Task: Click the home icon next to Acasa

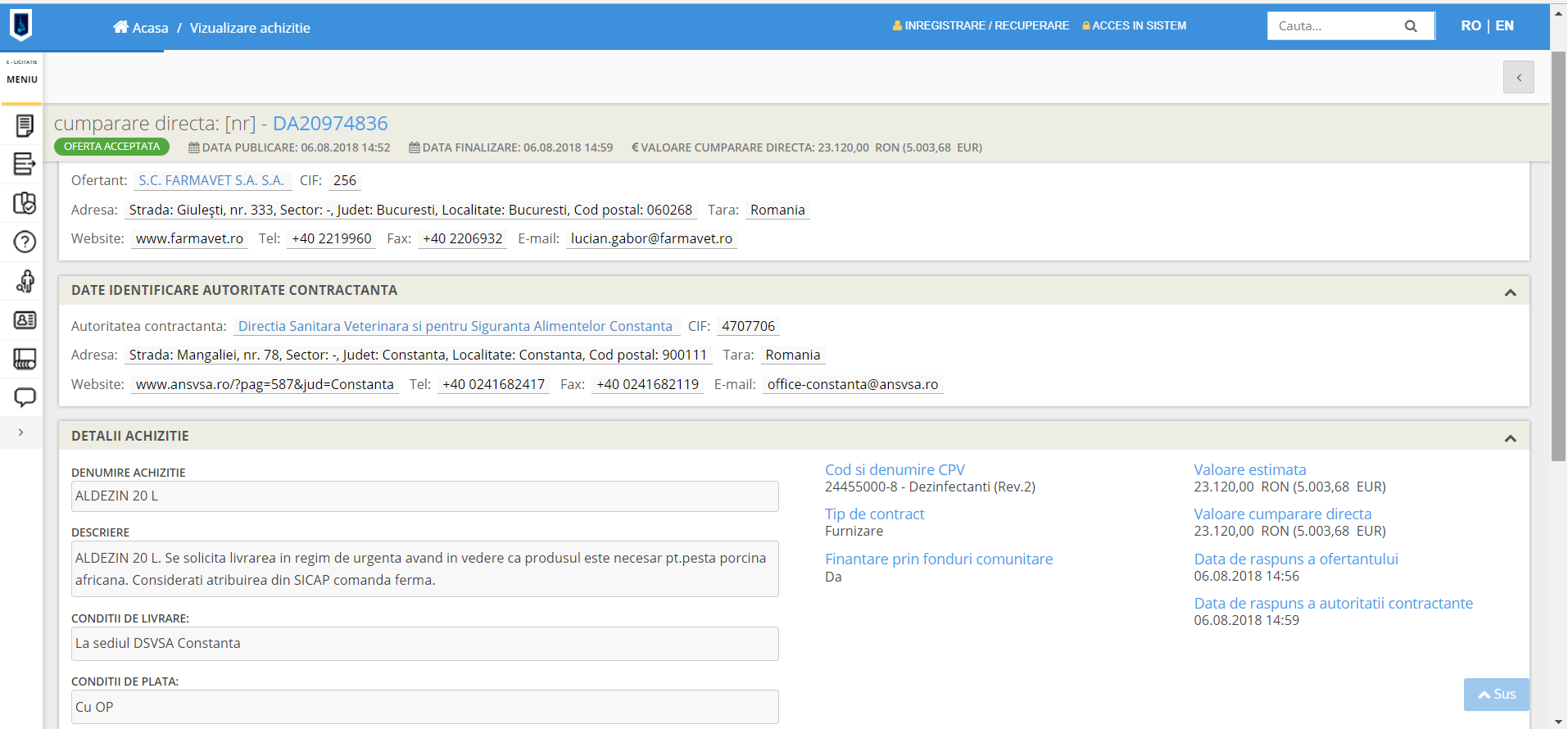Action: [120, 27]
